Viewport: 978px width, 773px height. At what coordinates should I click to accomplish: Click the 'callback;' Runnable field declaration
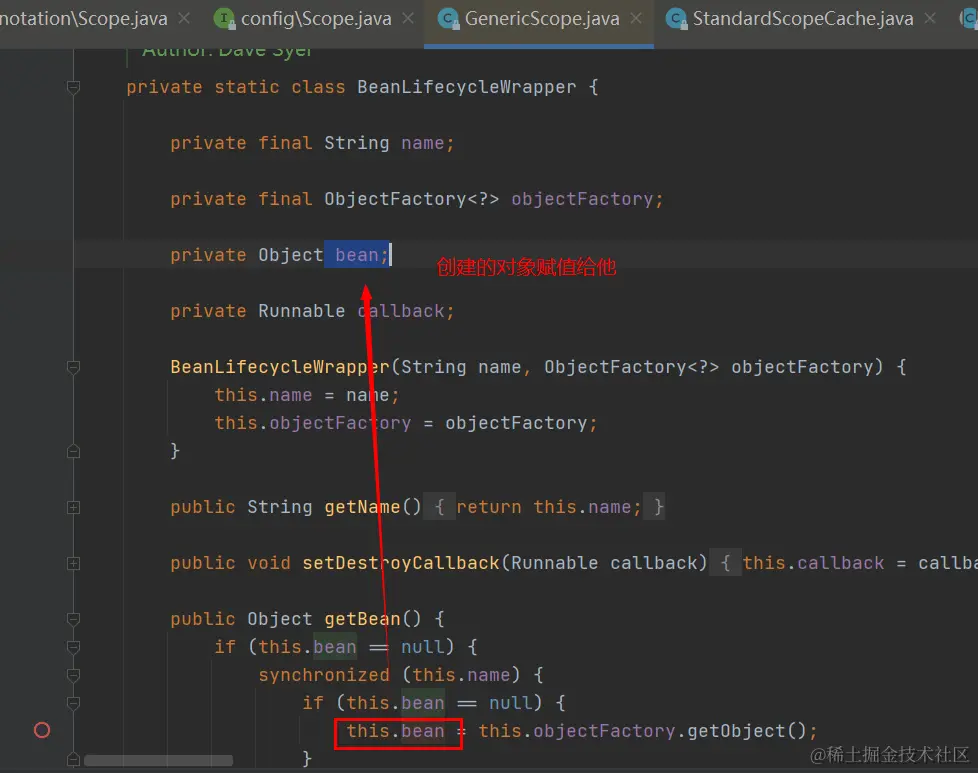[x=405, y=311]
